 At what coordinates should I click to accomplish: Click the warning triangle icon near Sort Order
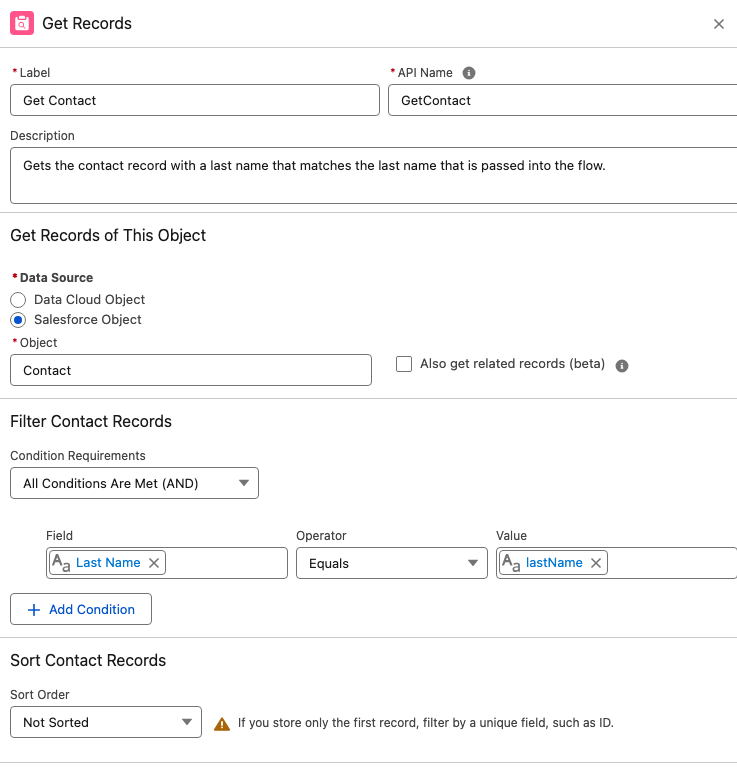[x=222, y=724]
